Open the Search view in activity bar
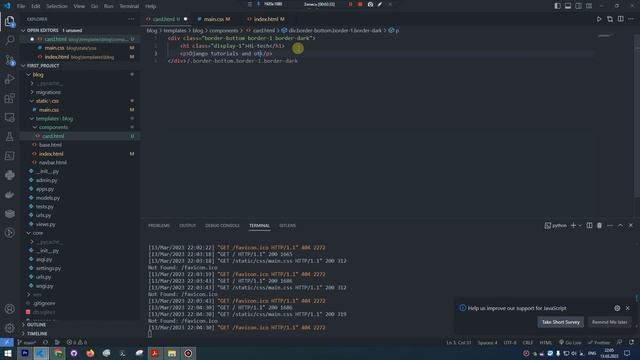 tap(10, 40)
